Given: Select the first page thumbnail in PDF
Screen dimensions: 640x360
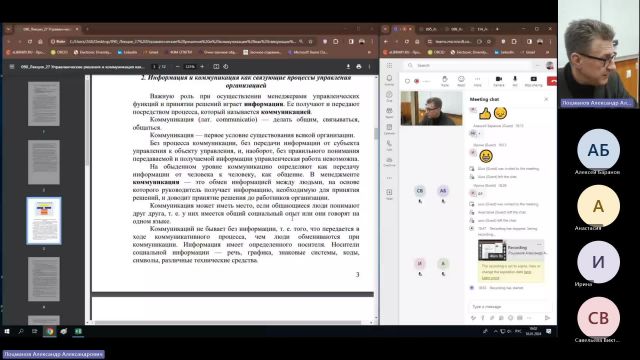Looking at the screenshot, I should (x=44, y=104).
